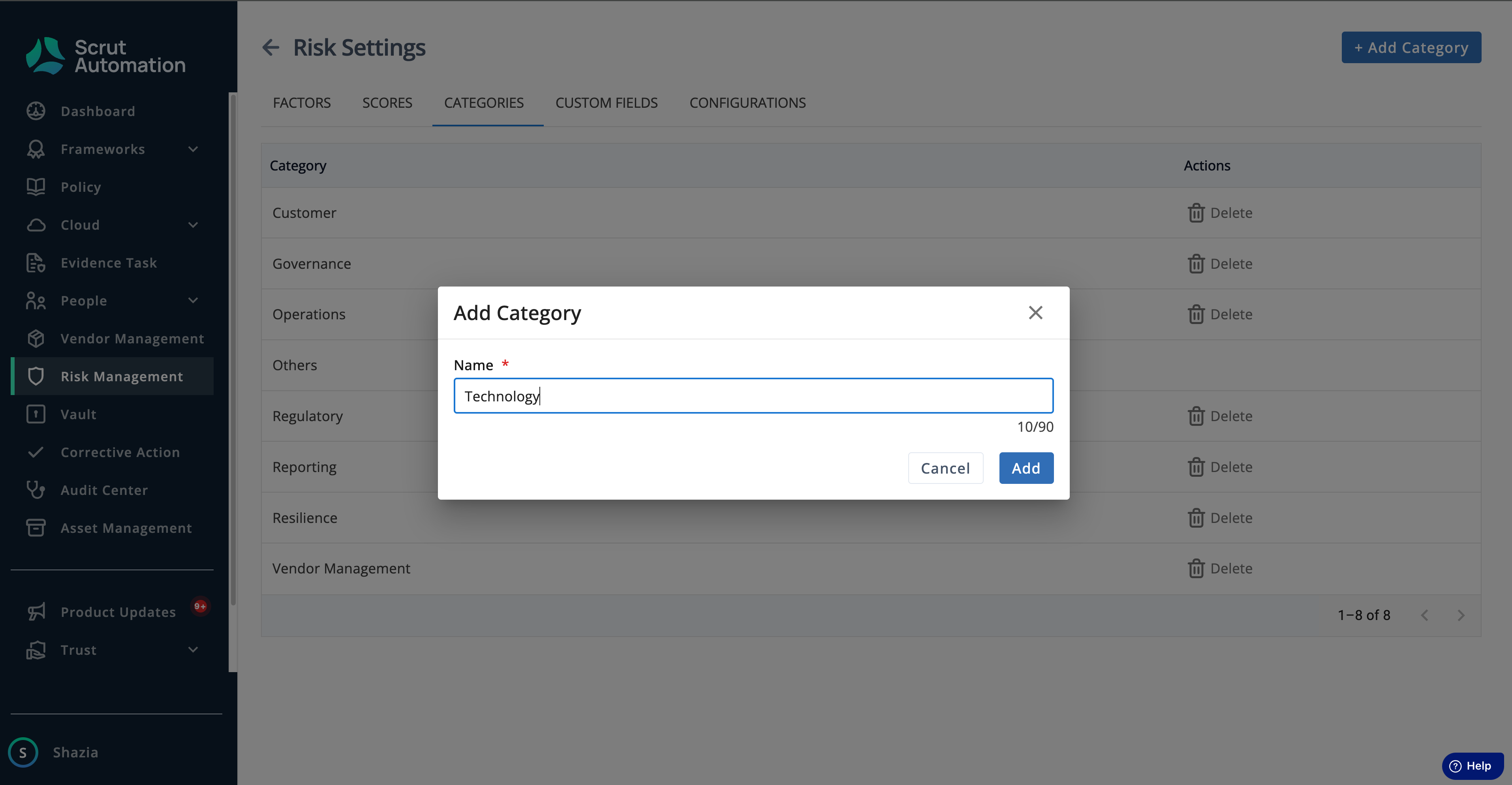Image resolution: width=1512 pixels, height=785 pixels.
Task: Expand the Cloud menu chevron
Action: pos(193,225)
